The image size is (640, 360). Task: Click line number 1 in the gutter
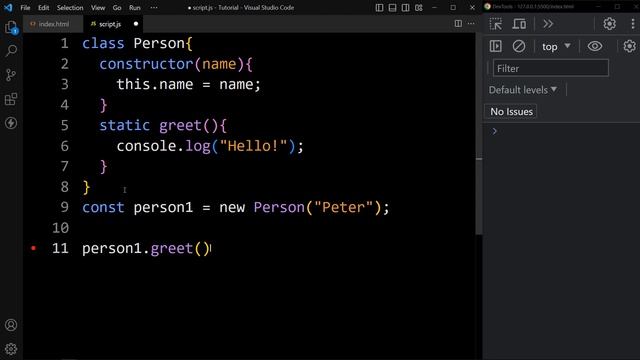(64, 43)
